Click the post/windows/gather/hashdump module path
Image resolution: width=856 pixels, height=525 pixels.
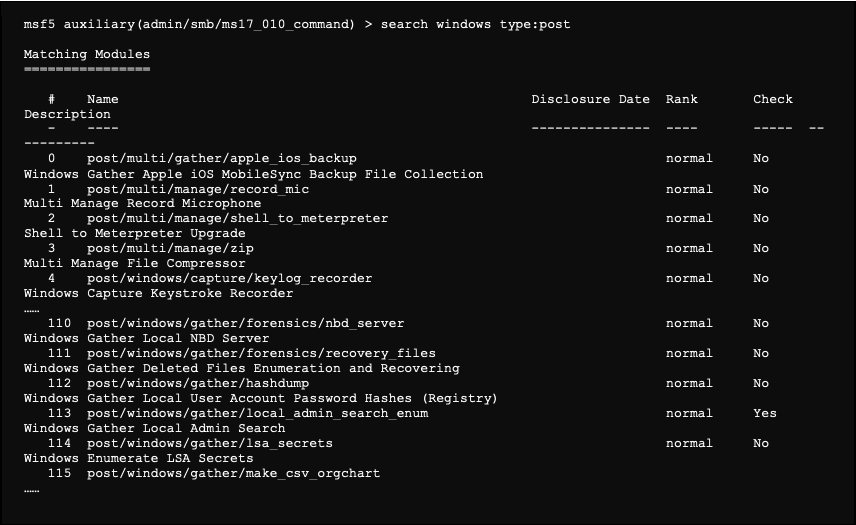pos(197,383)
